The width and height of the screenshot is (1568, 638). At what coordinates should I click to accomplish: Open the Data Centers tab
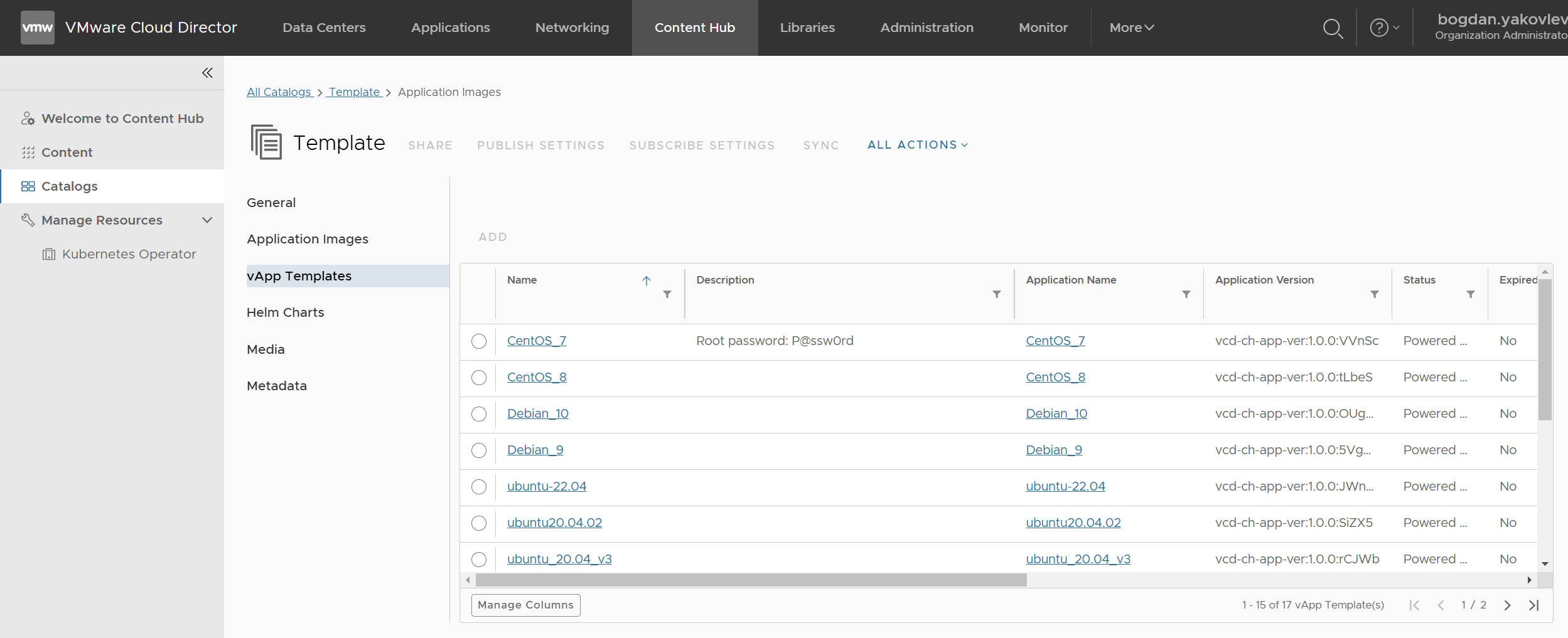coord(324,28)
